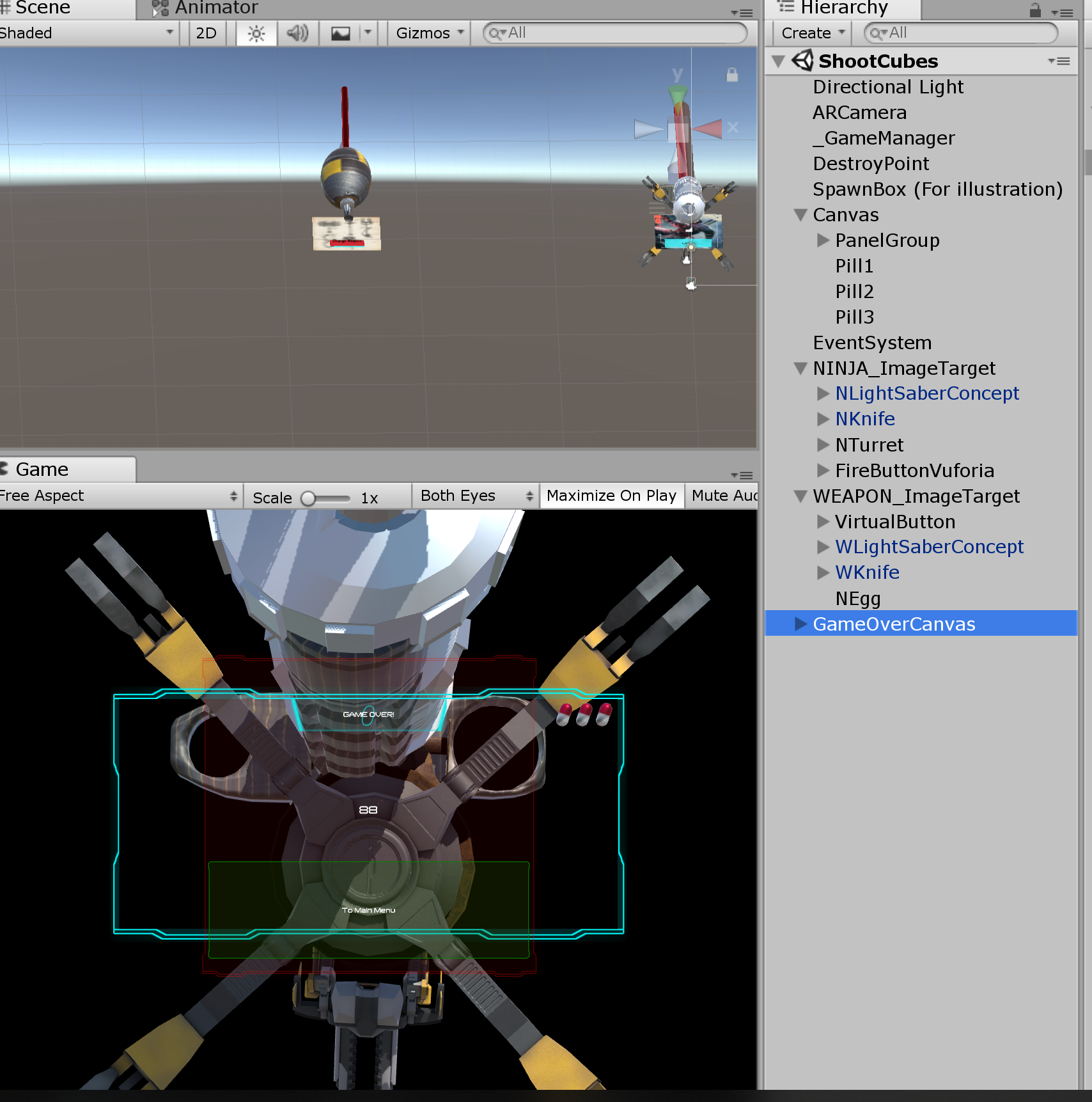
Task: Expand the NKnife object
Action: click(x=823, y=419)
